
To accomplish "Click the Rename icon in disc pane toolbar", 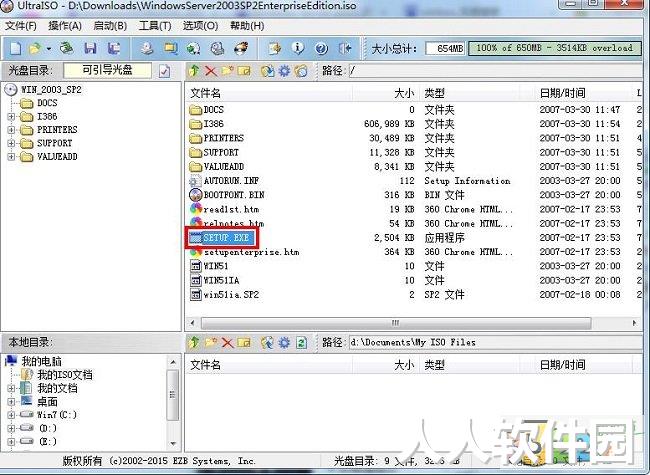I will click(x=244, y=71).
